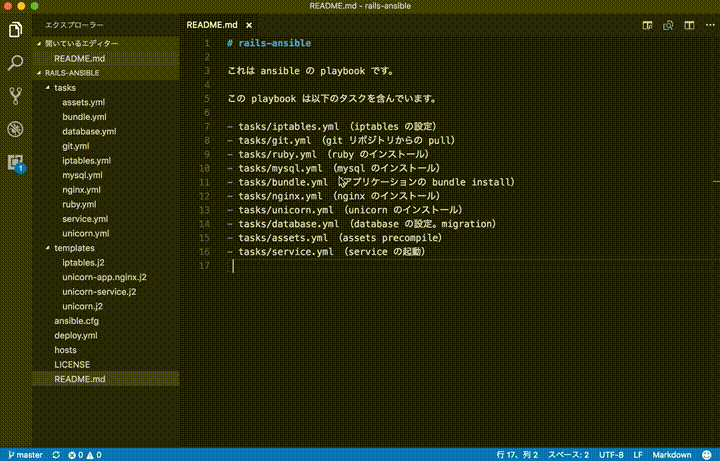
Task: Collapse the open editors section
Action: coord(39,44)
